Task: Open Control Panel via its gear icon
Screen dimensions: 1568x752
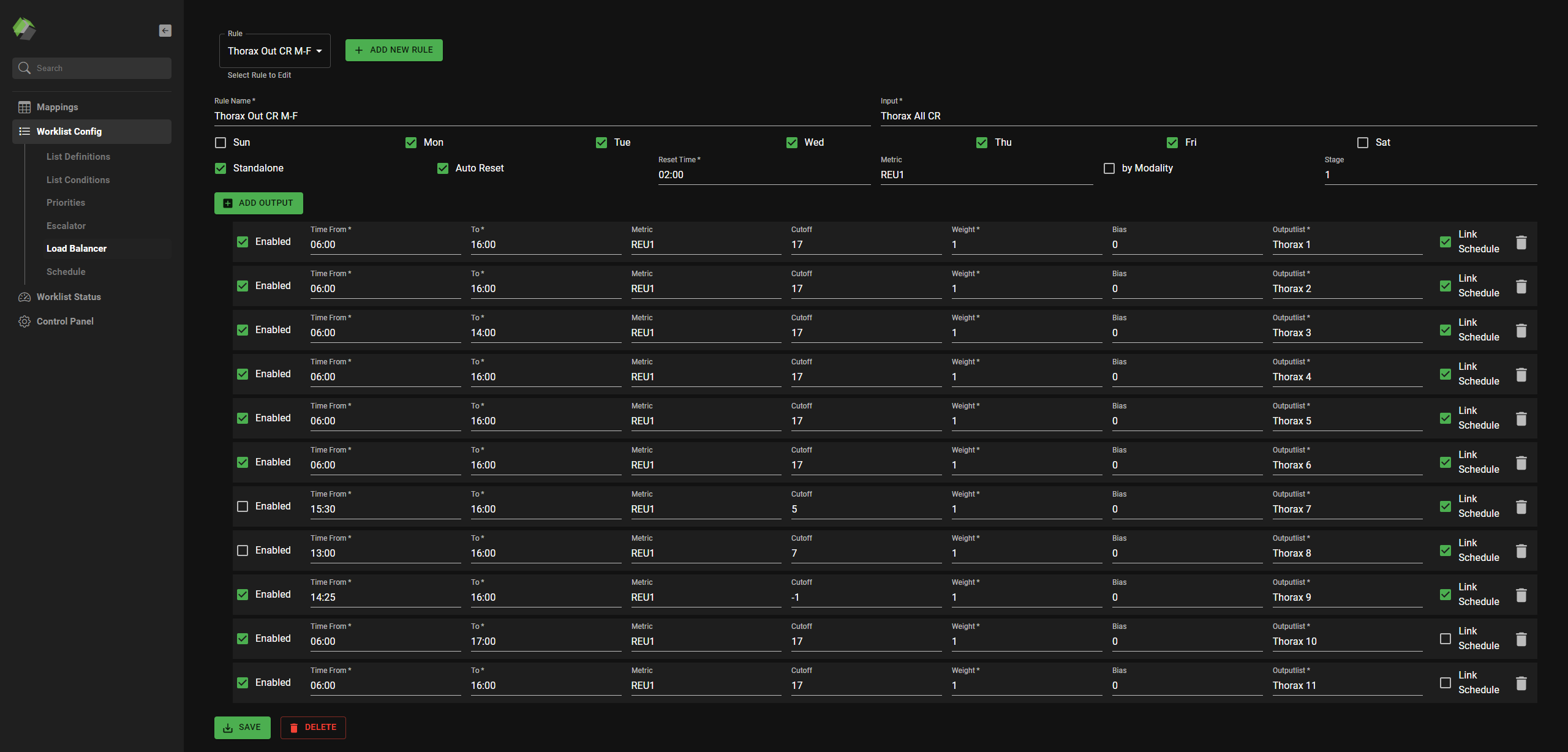Action: (24, 321)
